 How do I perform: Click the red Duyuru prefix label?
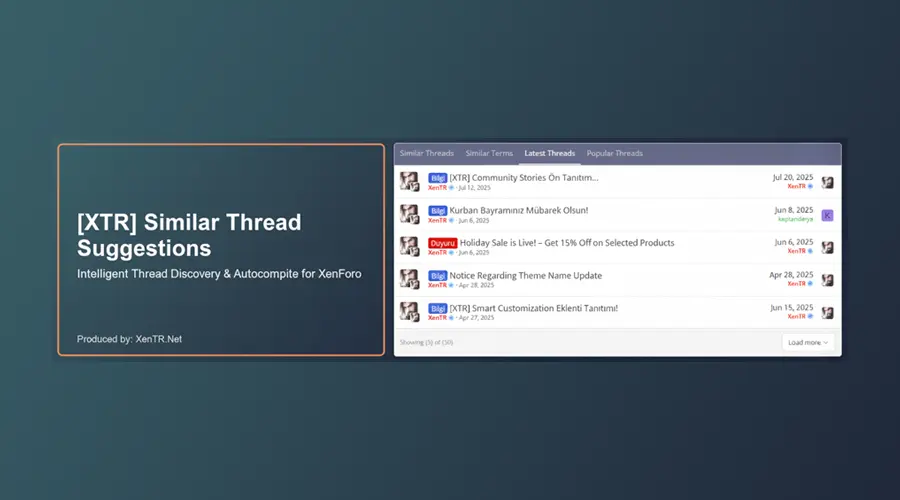tap(442, 242)
